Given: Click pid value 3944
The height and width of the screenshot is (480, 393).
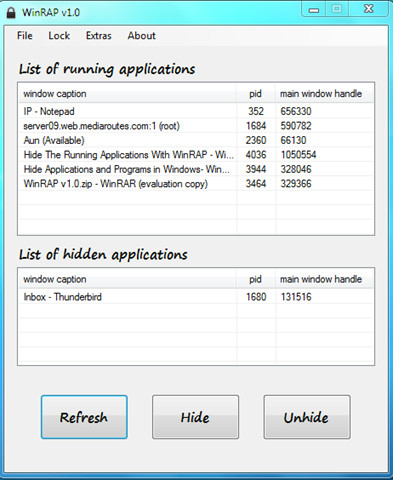Looking at the screenshot, I should (256, 169).
